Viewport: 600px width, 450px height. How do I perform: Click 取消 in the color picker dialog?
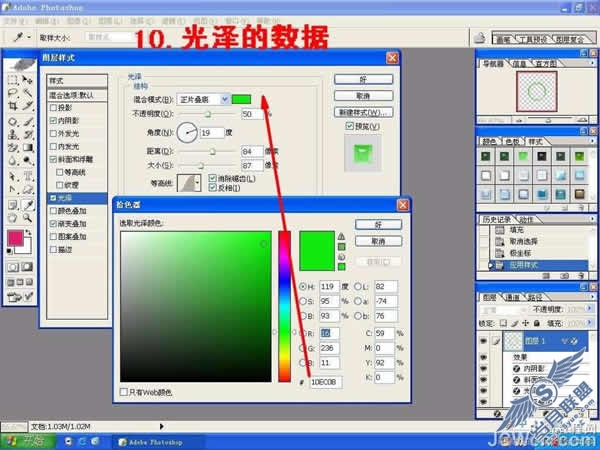pos(378,241)
